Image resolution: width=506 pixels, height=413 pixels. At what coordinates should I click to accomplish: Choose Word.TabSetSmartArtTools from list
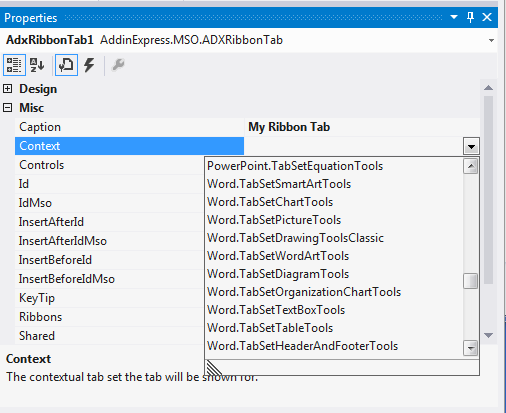[x=334, y=184]
